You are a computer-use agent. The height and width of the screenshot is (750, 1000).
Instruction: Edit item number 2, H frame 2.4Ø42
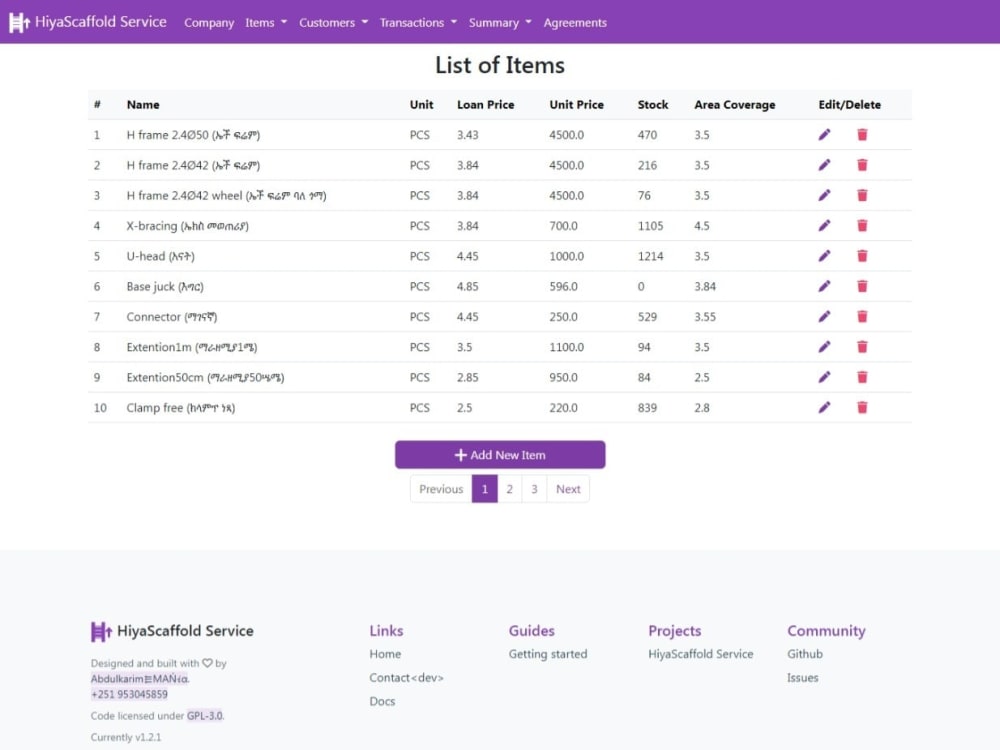[824, 165]
